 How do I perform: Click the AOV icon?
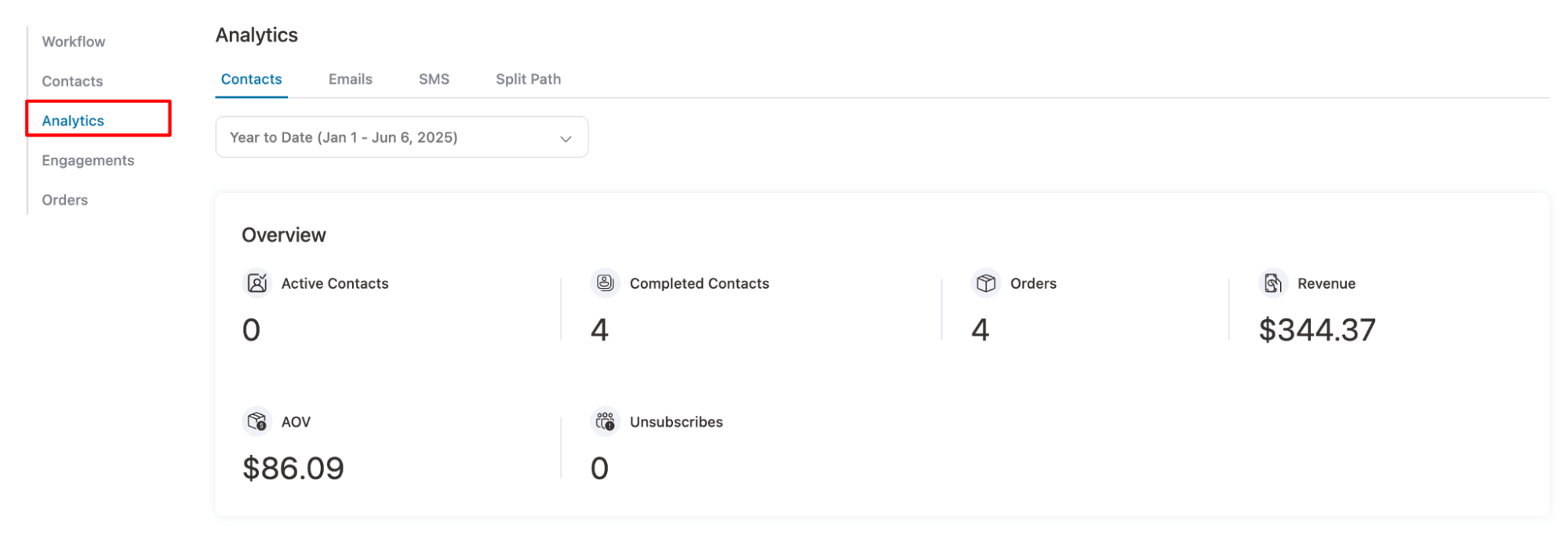256,421
